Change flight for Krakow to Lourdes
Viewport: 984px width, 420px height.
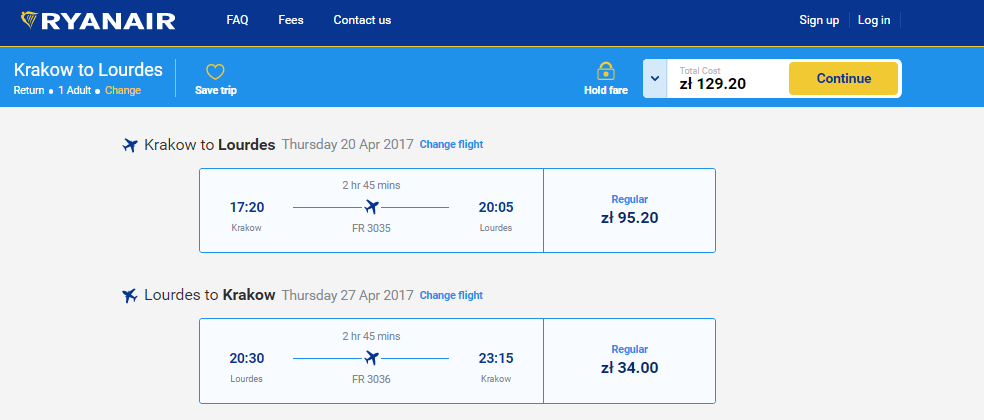(x=451, y=145)
